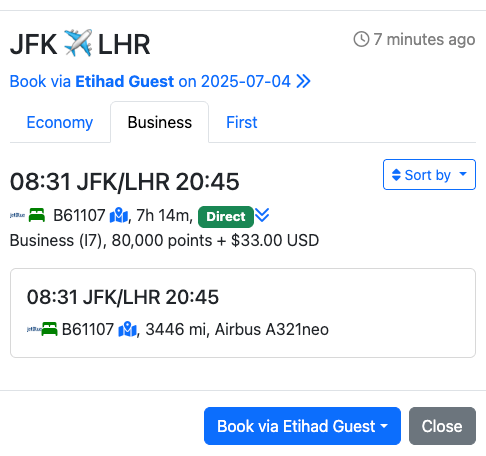Screen dimensions: 486x456
Task: Open map icon next to 3446 mi segment
Action: coord(127,329)
